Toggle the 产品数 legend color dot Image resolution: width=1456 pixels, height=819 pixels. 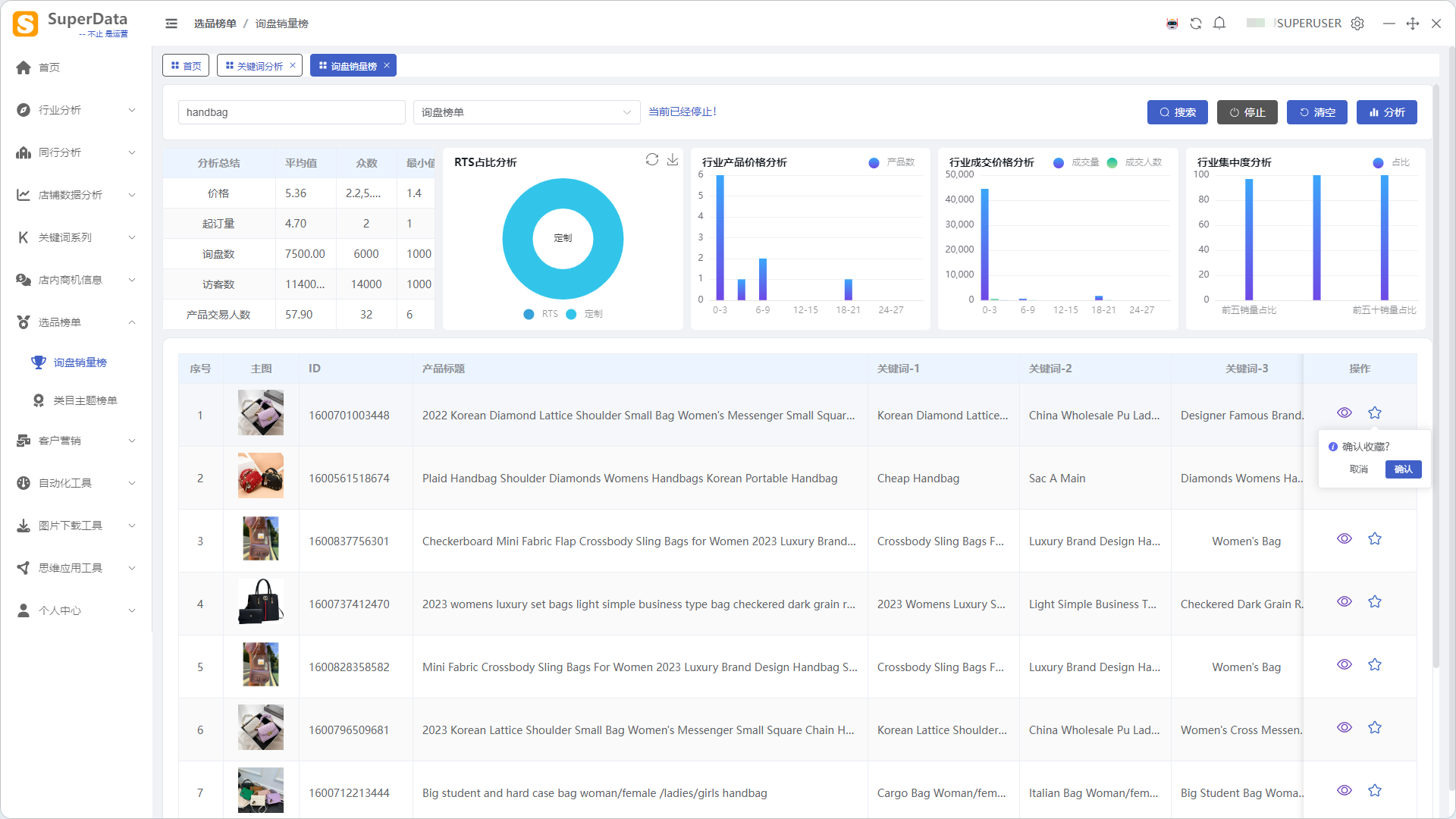[874, 162]
